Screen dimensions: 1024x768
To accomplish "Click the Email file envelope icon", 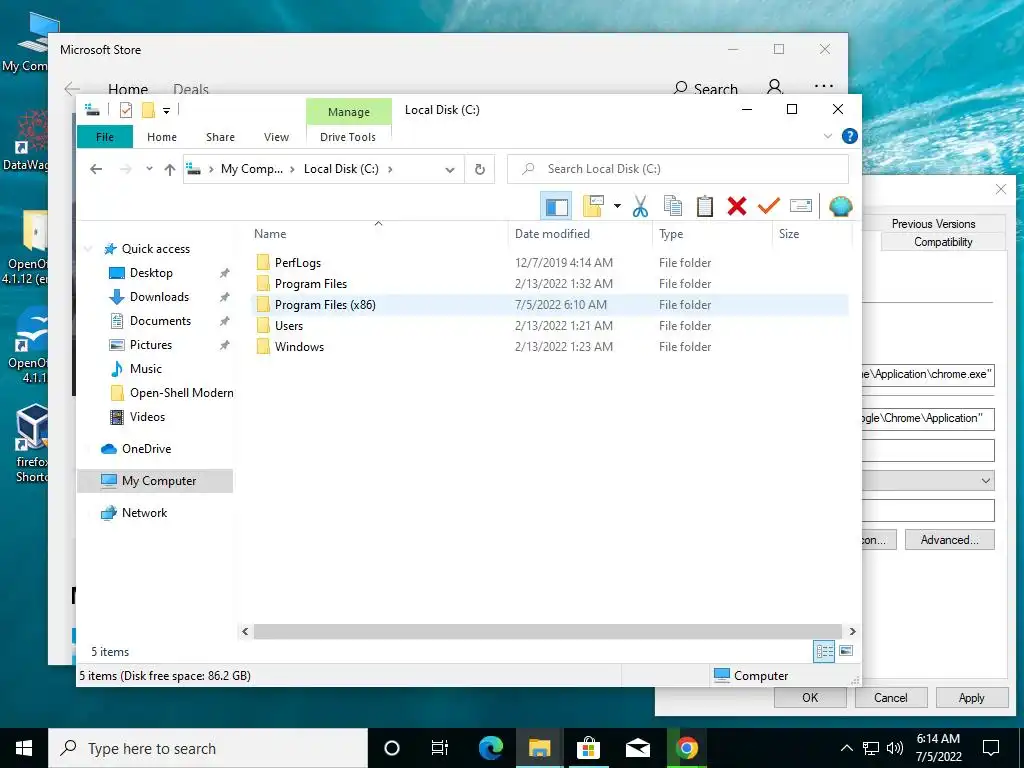I will 801,206.
